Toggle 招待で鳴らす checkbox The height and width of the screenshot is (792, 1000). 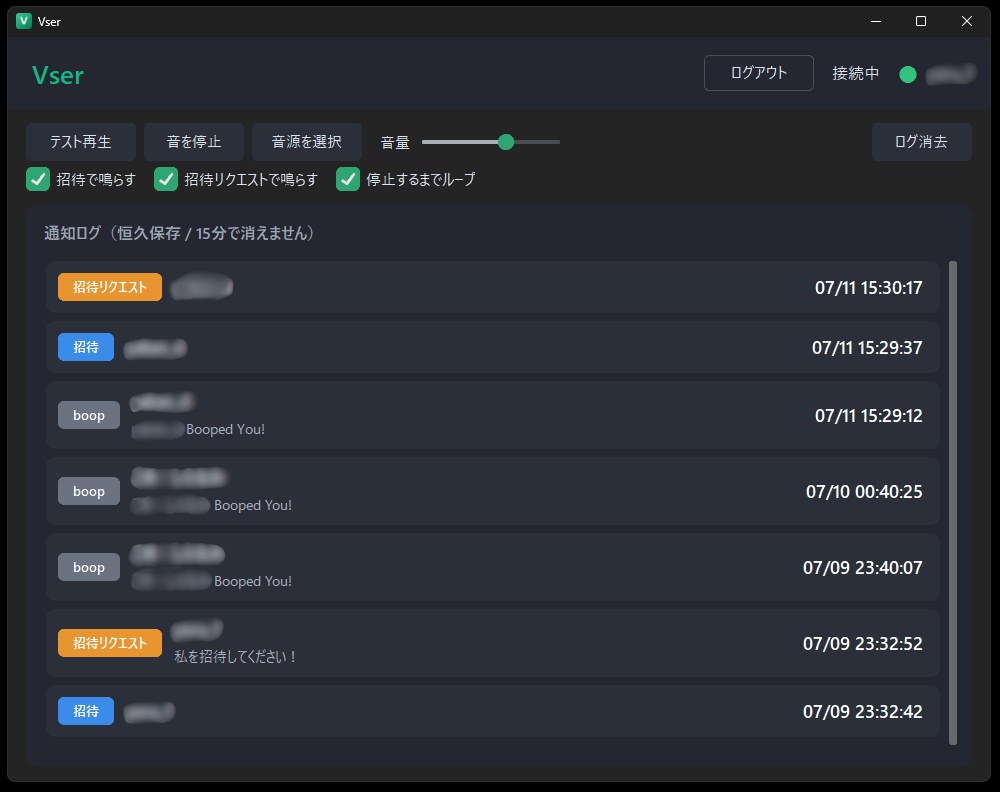click(38, 179)
